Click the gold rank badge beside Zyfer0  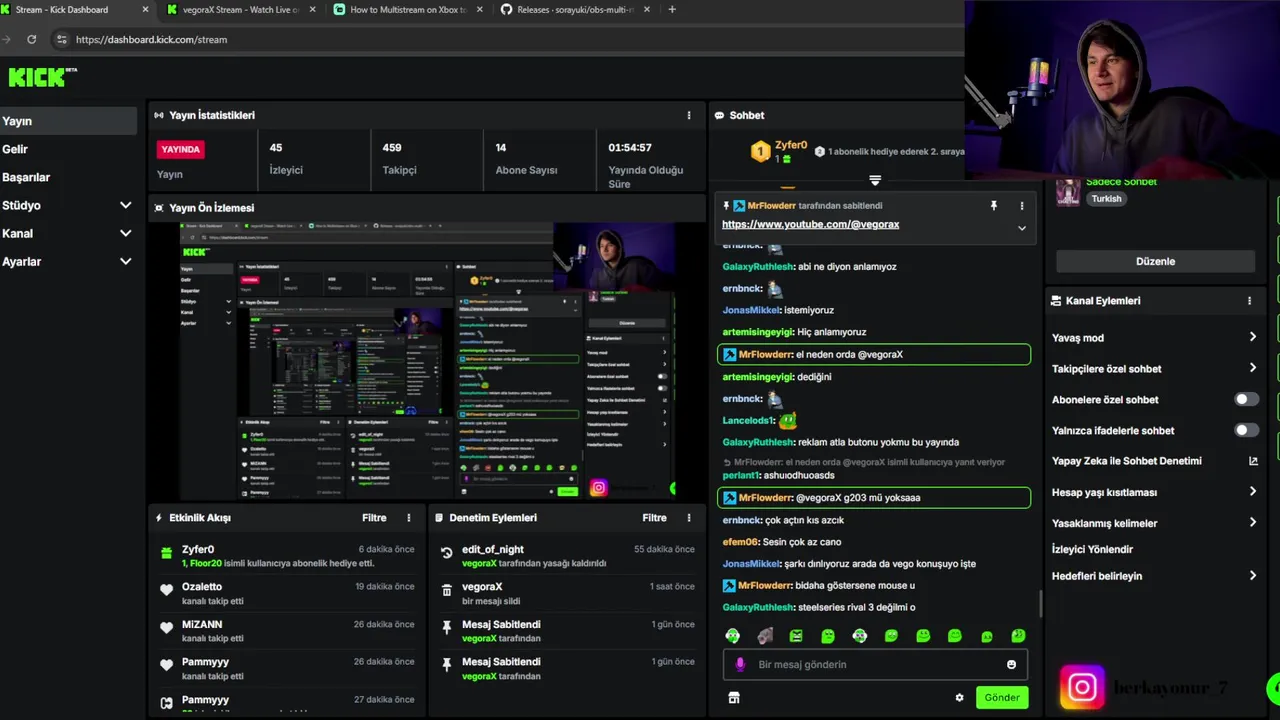760,152
